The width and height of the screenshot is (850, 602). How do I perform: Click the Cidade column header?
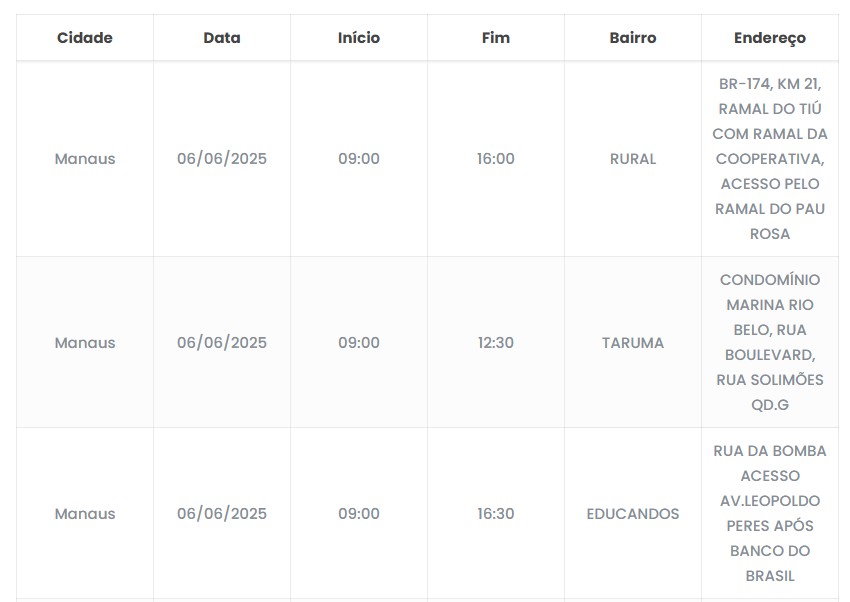coord(85,38)
